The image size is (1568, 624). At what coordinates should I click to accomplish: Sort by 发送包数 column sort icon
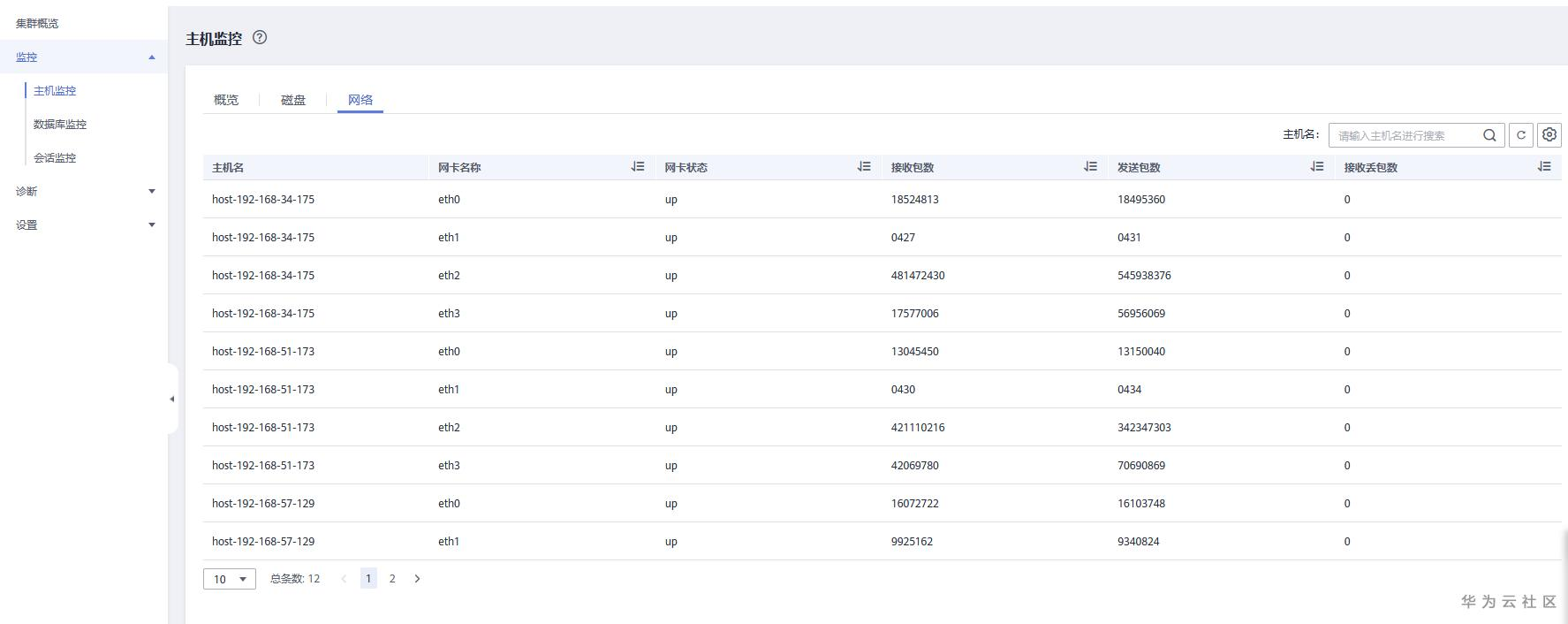click(x=1317, y=166)
